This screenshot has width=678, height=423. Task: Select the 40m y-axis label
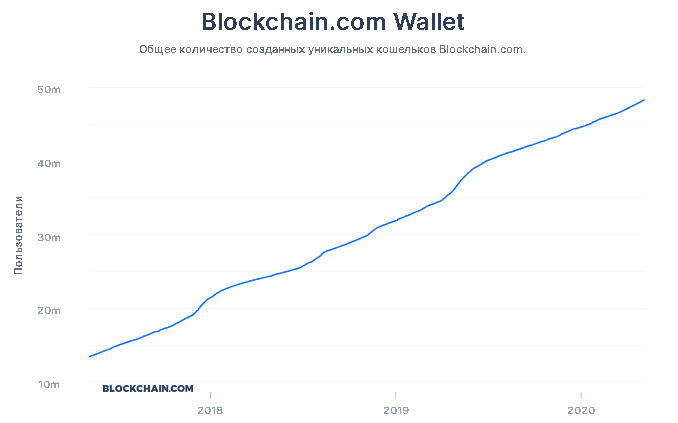pyautogui.click(x=50, y=163)
